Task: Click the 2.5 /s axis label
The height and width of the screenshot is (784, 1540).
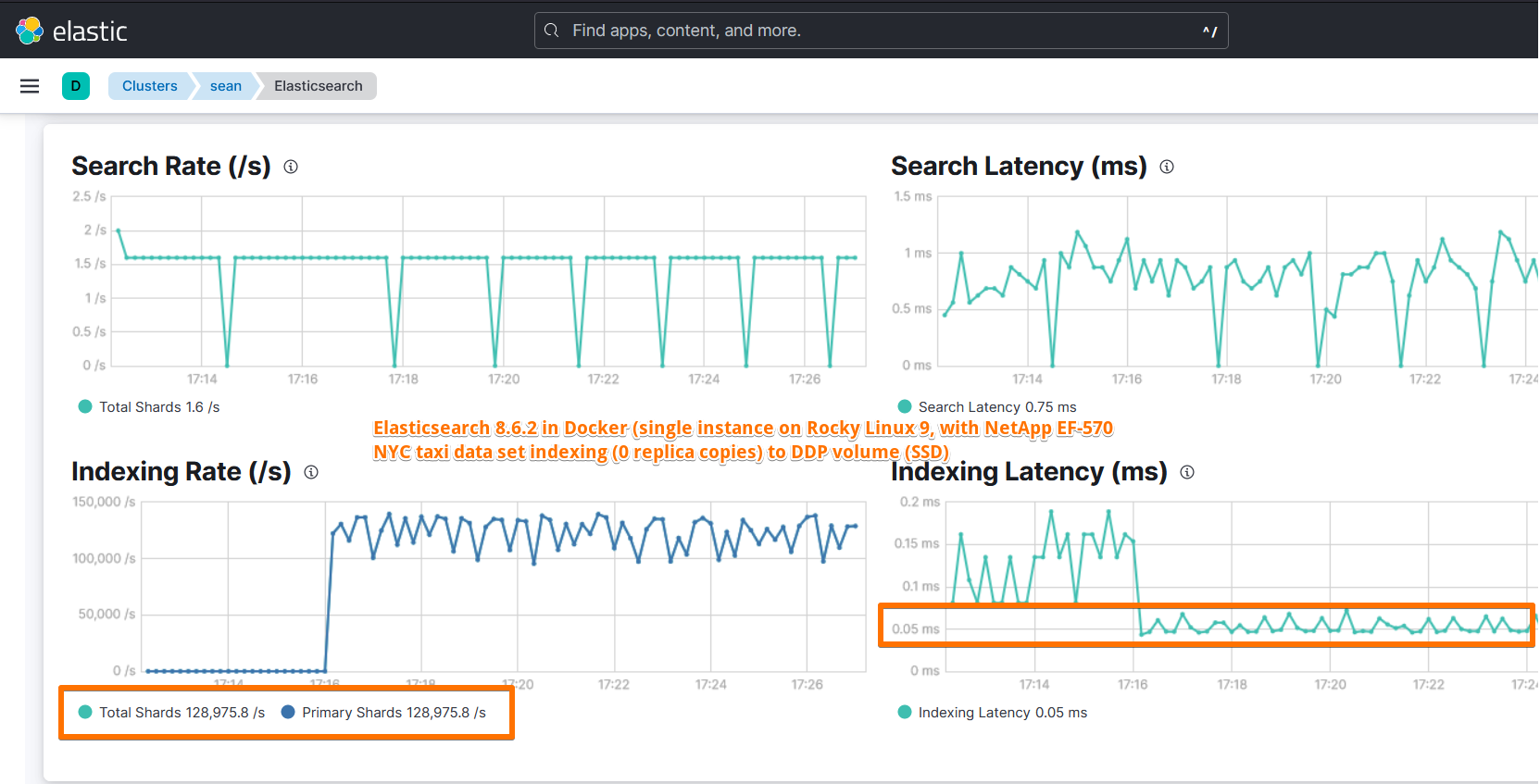Action: pos(89,196)
